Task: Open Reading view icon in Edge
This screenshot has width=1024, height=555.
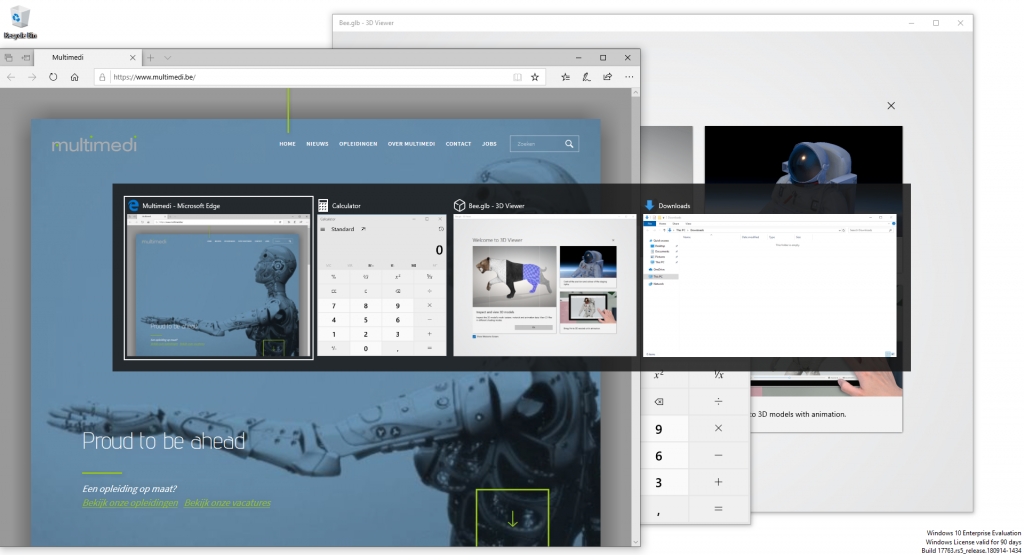Action: point(517,77)
